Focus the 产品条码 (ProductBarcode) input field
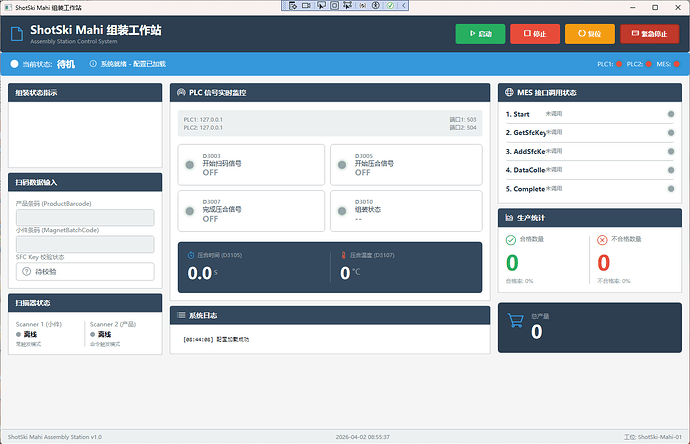Image resolution: width=690 pixels, height=444 pixels. pyautogui.click(x=85, y=217)
